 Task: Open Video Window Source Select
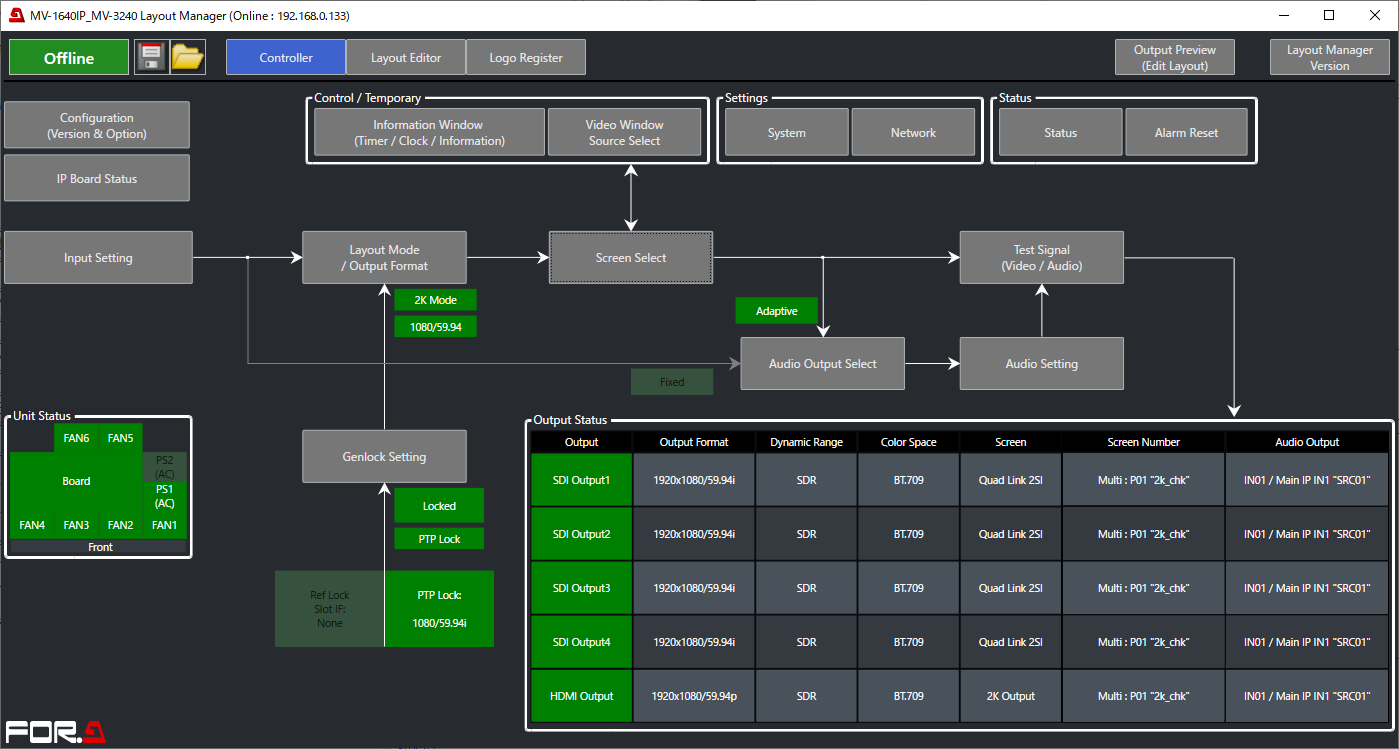[624, 133]
